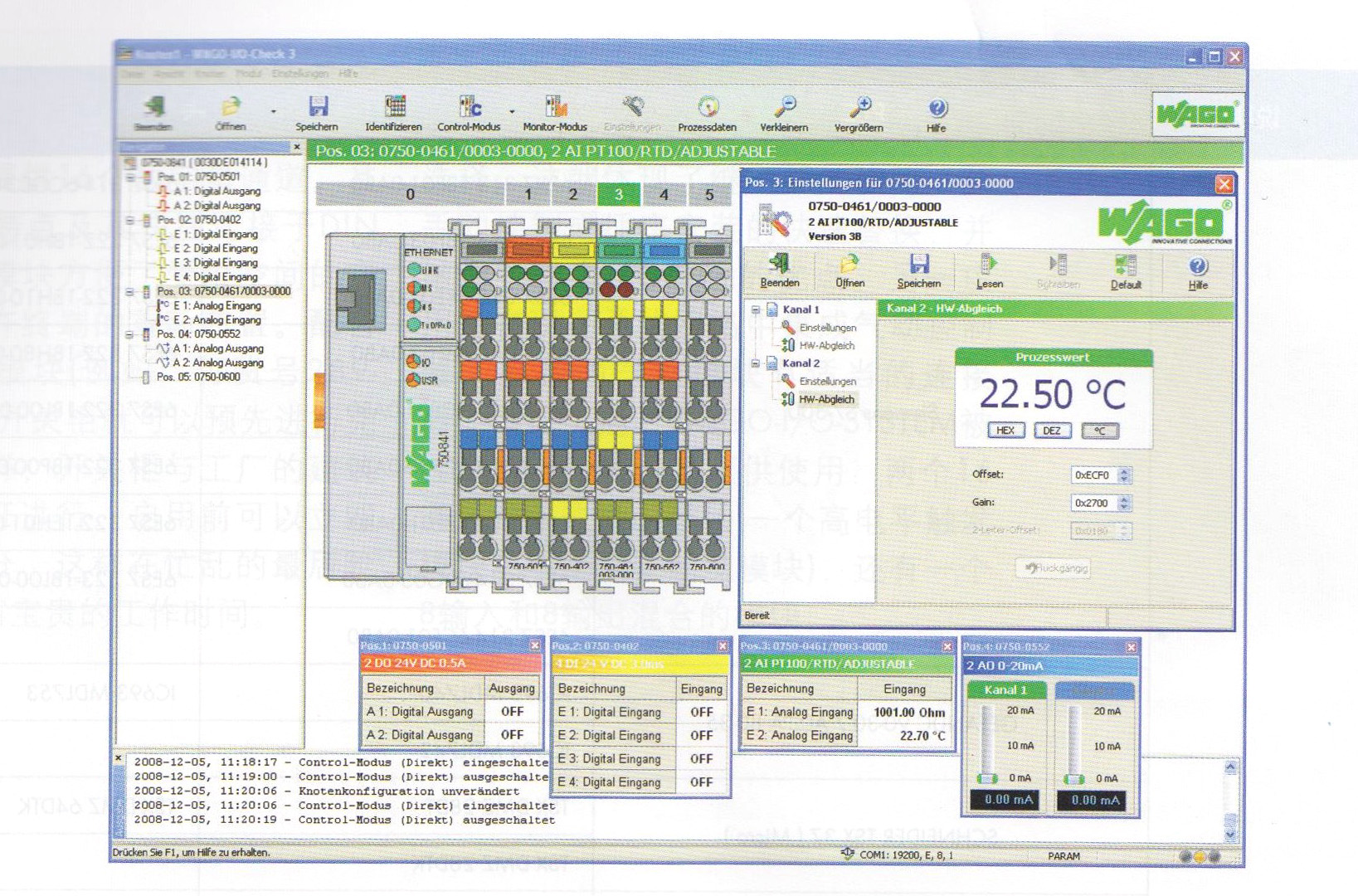Toggle process value to HEX format

pos(1005,431)
